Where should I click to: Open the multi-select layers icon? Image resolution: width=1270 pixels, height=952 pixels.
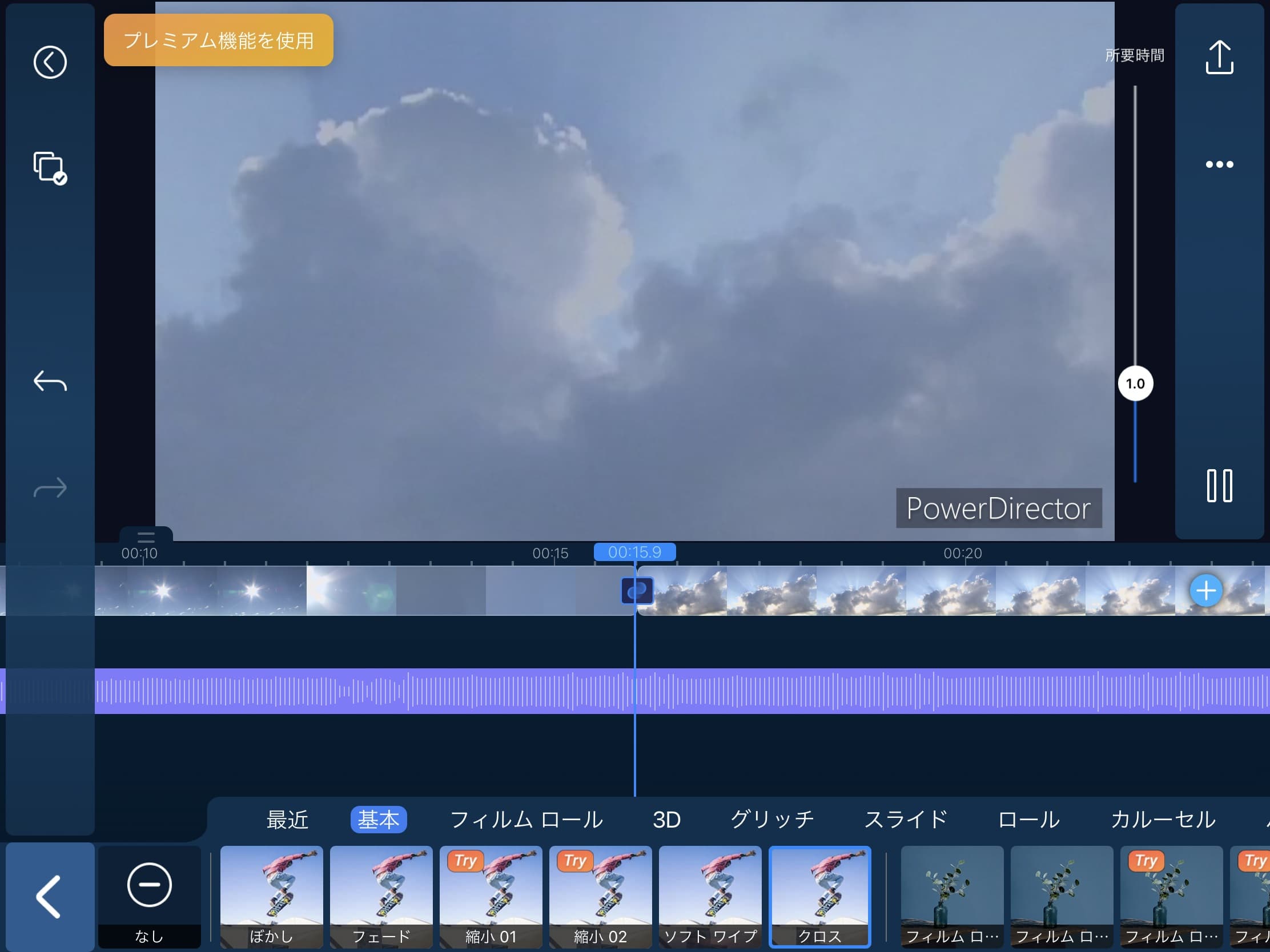[x=50, y=168]
